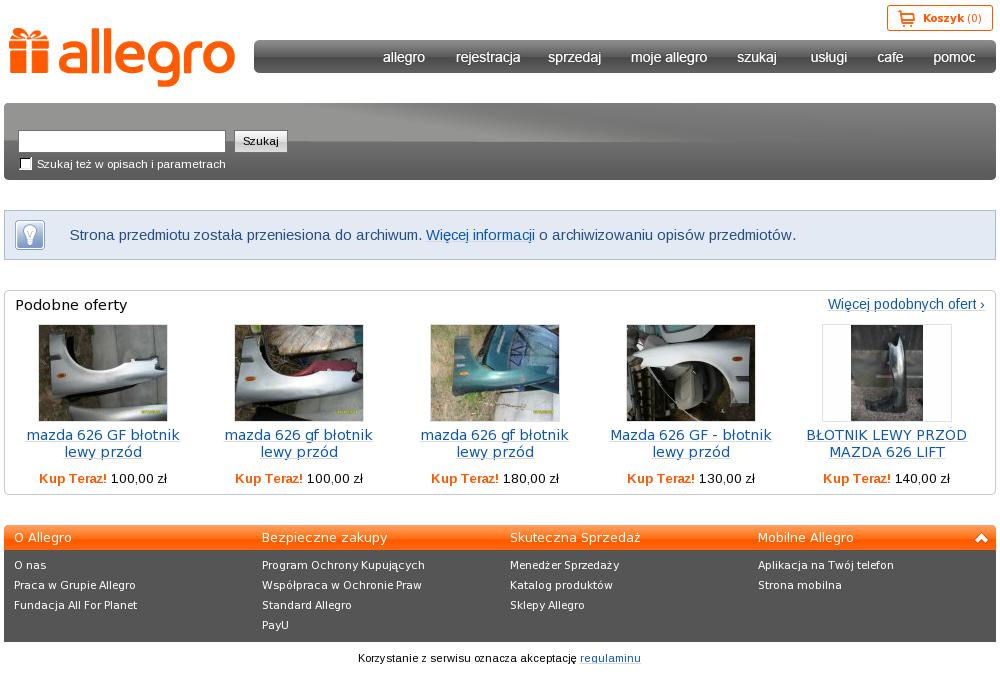Open moje allegro menu
1000x678 pixels.
pos(669,57)
